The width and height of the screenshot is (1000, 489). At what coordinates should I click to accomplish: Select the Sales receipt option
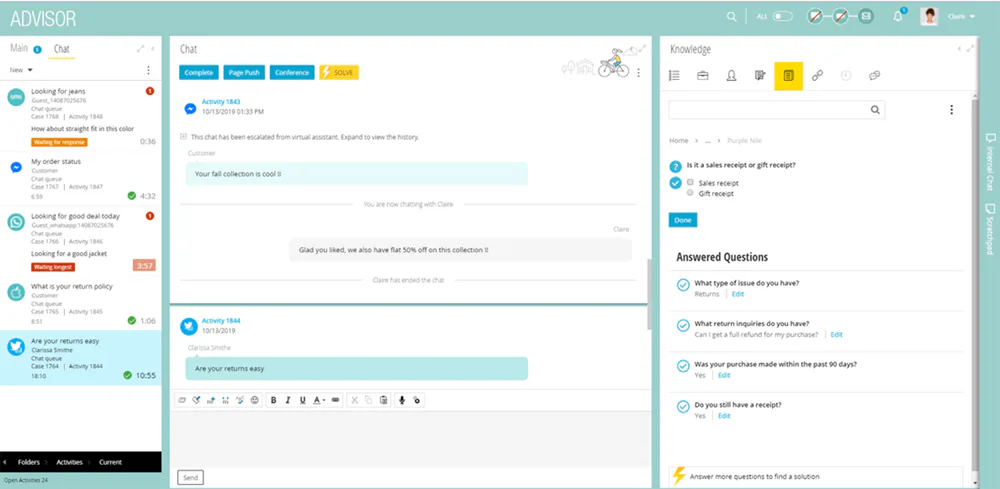pyautogui.click(x=690, y=182)
